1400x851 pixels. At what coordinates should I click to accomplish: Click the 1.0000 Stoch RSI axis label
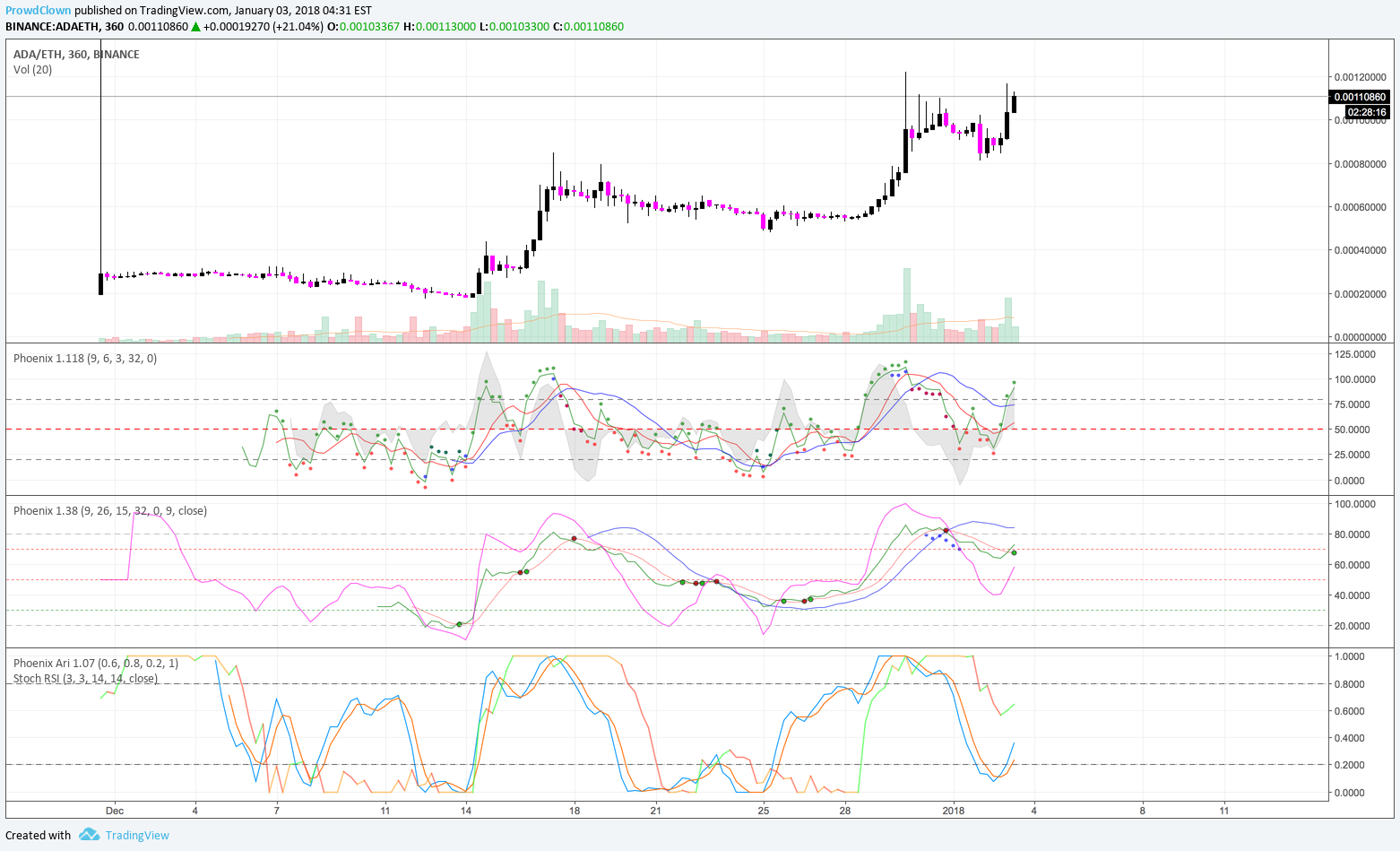coord(1350,656)
